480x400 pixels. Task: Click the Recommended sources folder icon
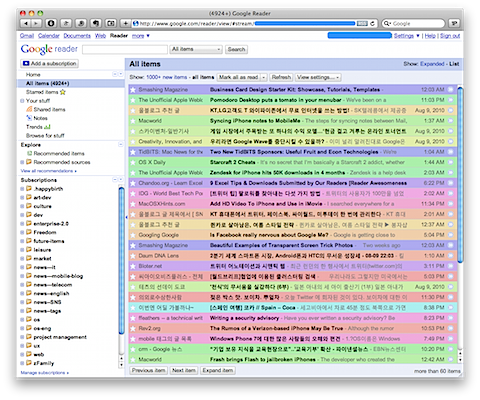coord(29,162)
